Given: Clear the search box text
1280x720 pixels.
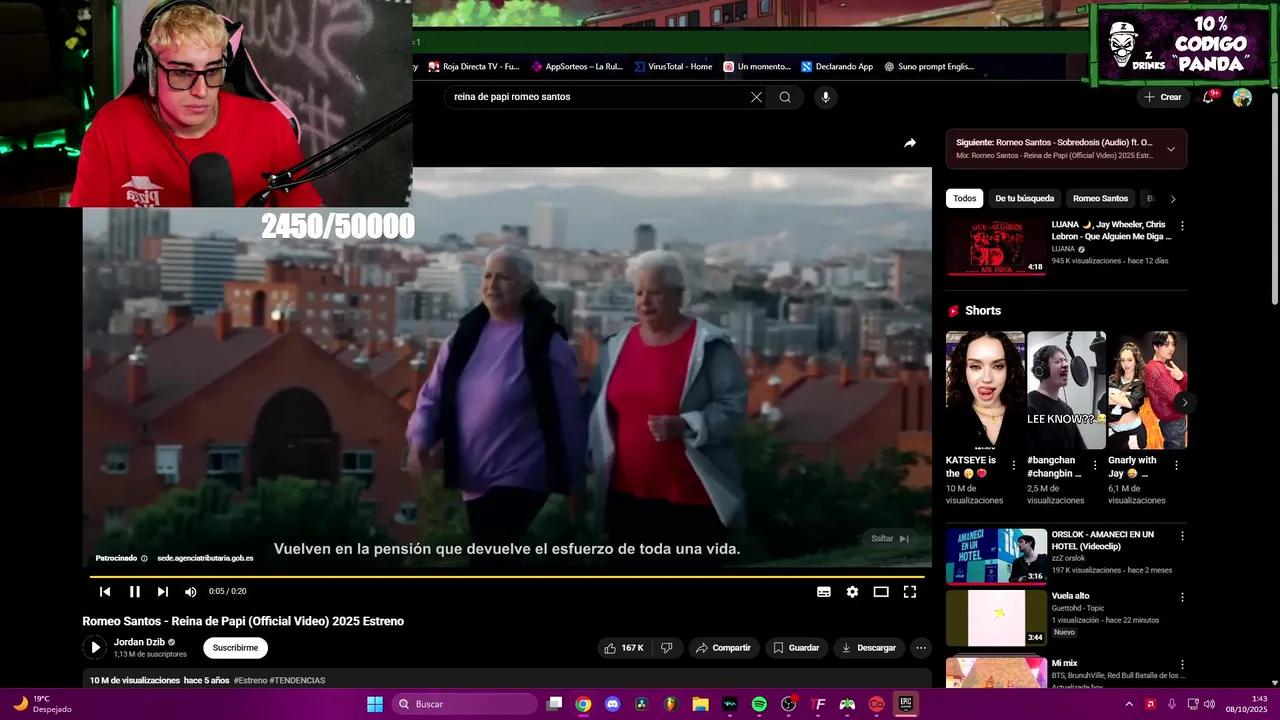Looking at the screenshot, I should click(756, 97).
